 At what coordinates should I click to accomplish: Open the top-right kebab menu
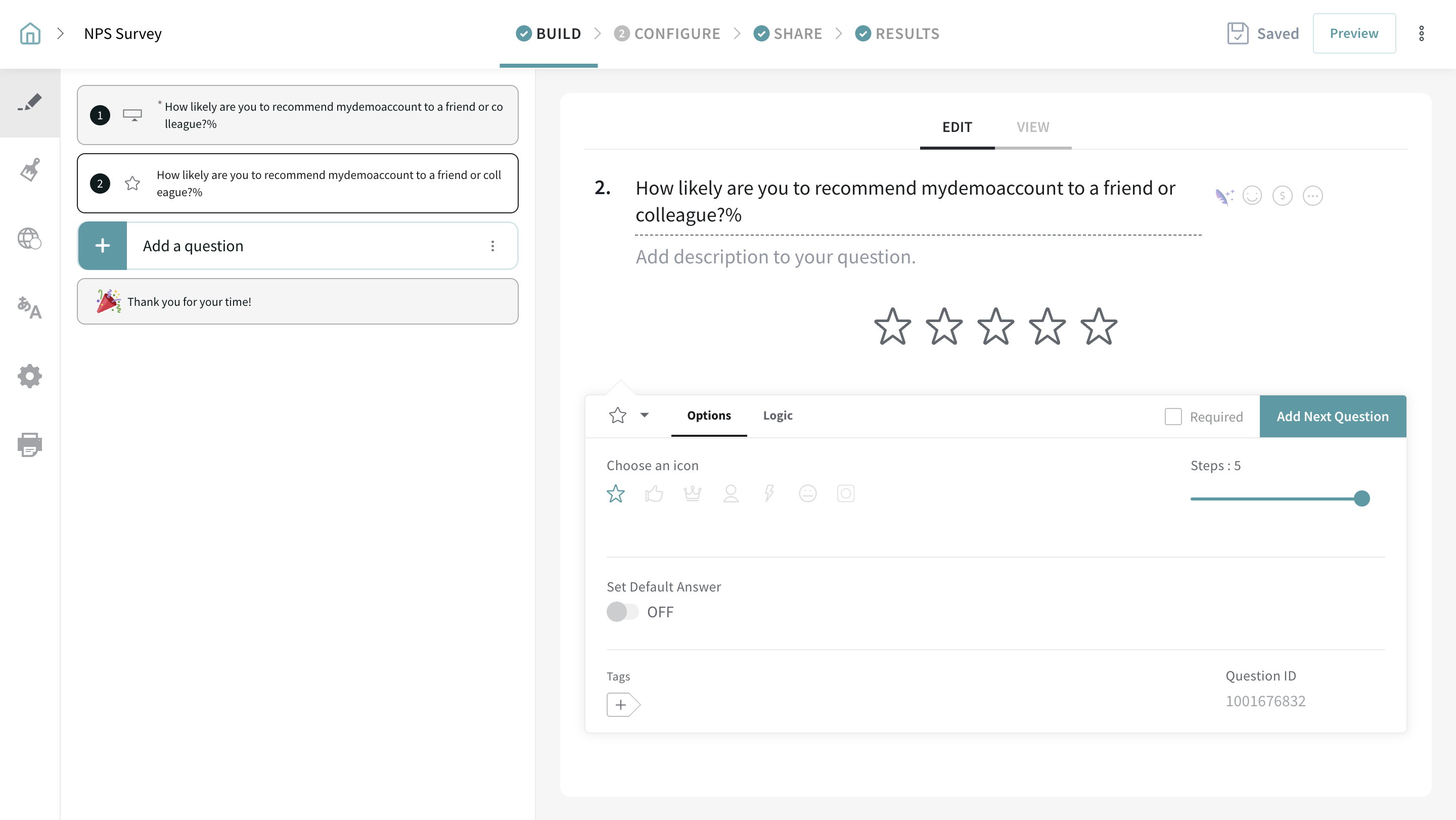[x=1421, y=33]
